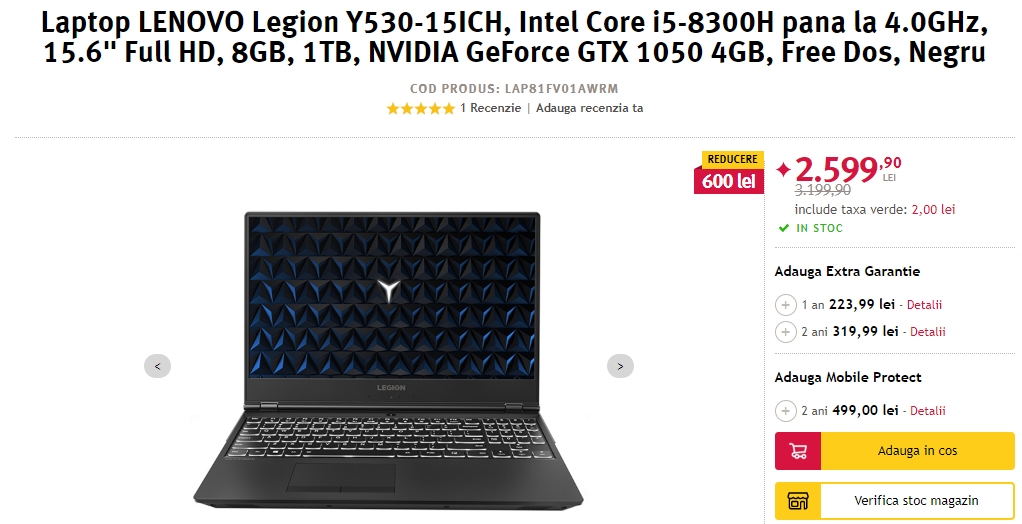Add the 1 an extra warranty option
Screen dimensions: 1022x524
[x=785, y=305]
